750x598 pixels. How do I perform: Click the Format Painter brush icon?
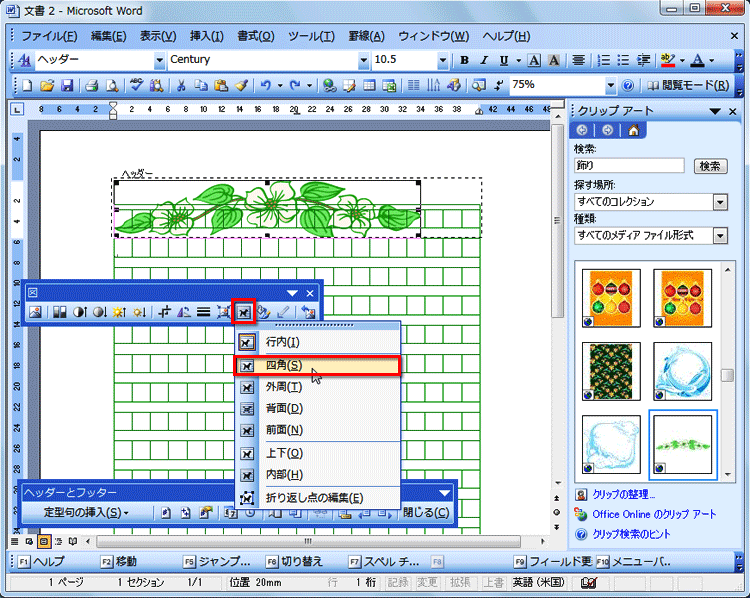(x=242, y=86)
